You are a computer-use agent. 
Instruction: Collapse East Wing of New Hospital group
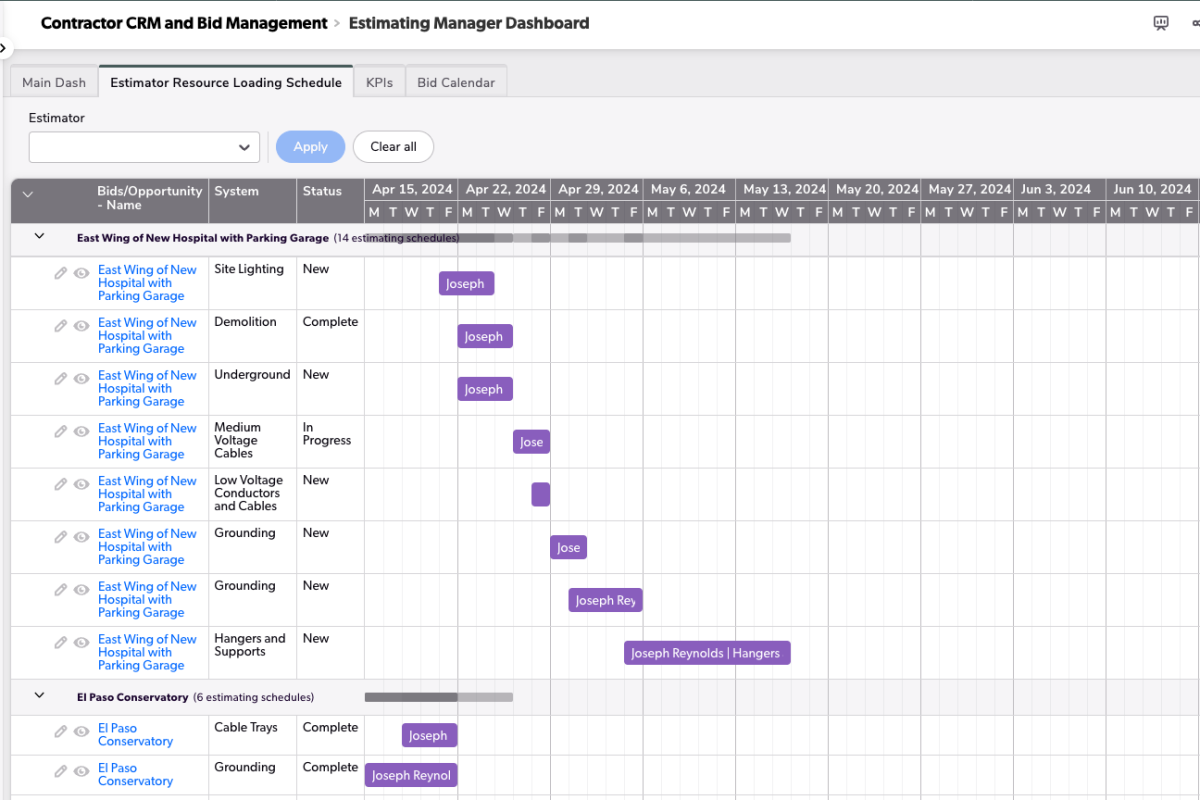coord(40,237)
